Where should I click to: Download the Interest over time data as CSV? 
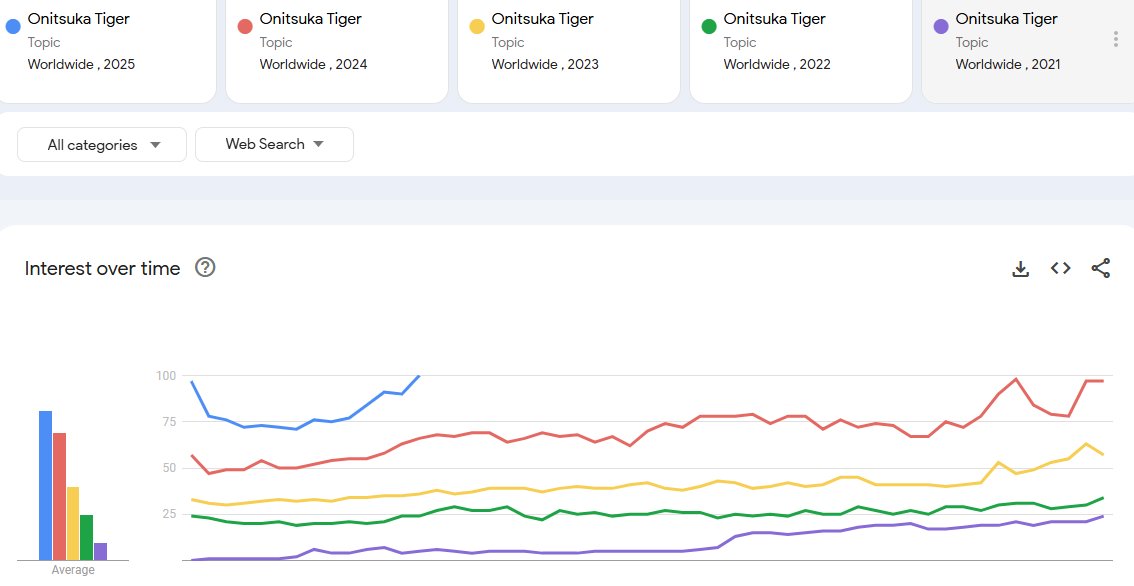[1020, 269]
